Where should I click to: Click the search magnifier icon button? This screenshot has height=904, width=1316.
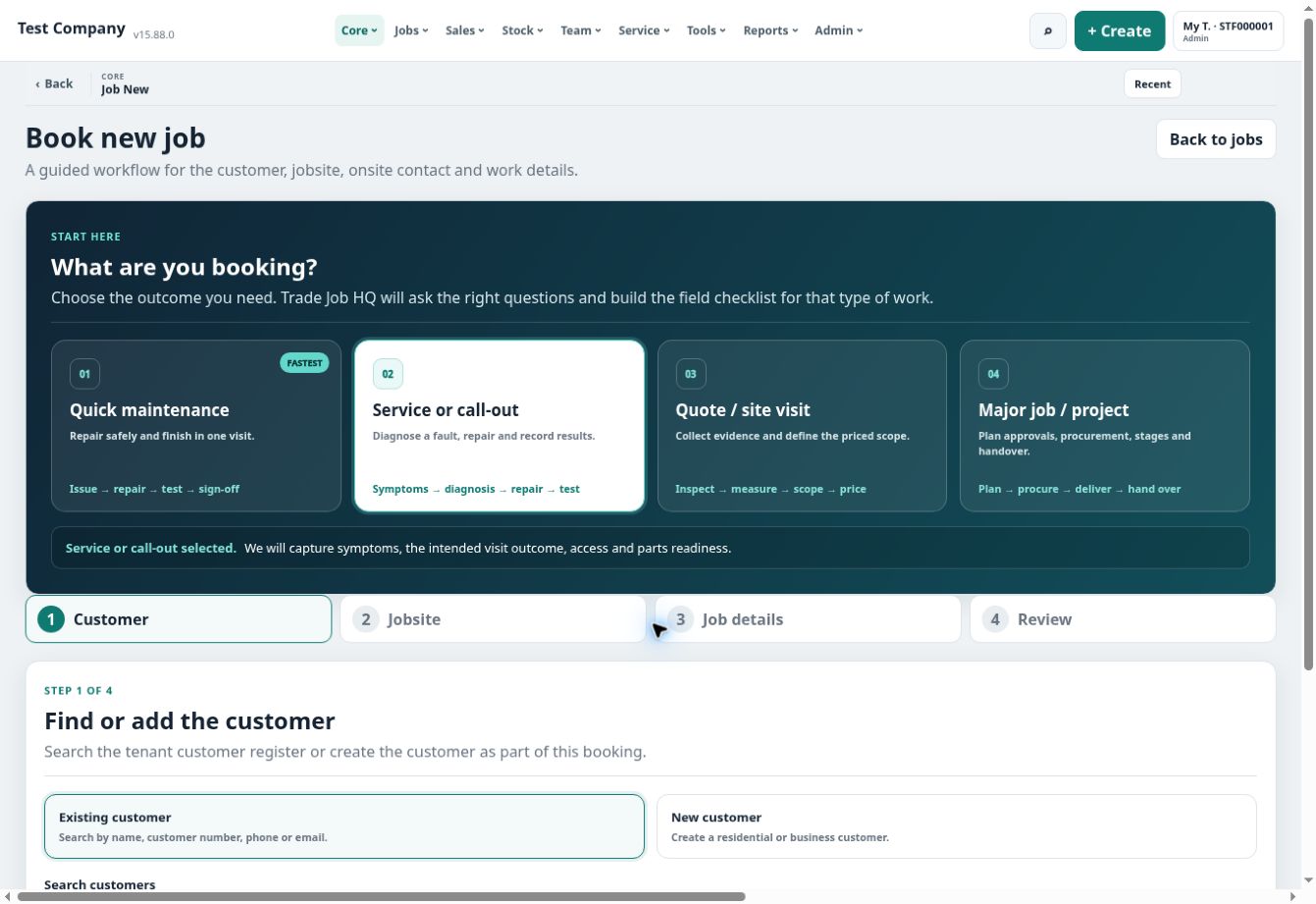[x=1047, y=30]
